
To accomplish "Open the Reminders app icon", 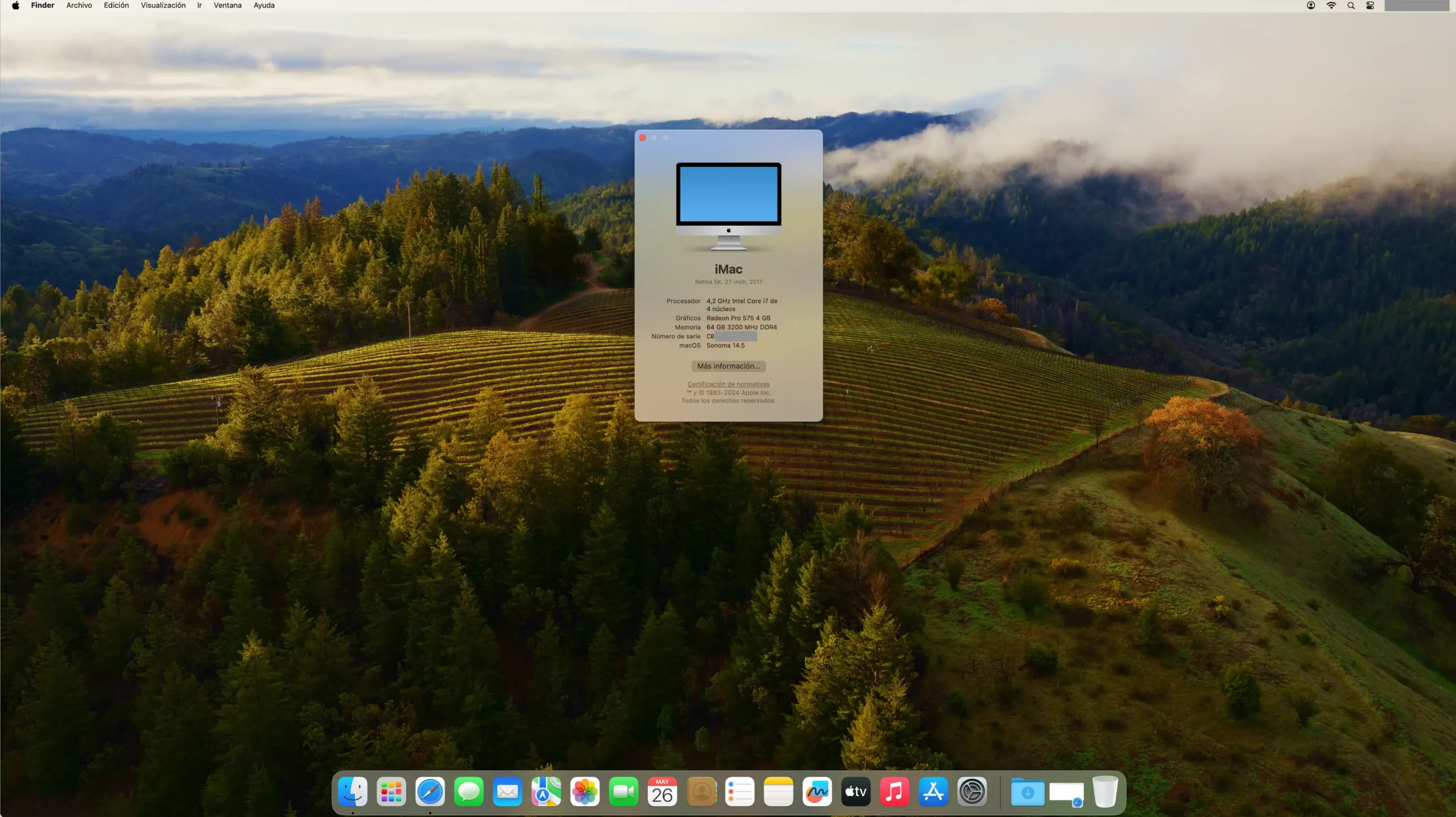I will pyautogui.click(x=740, y=791).
